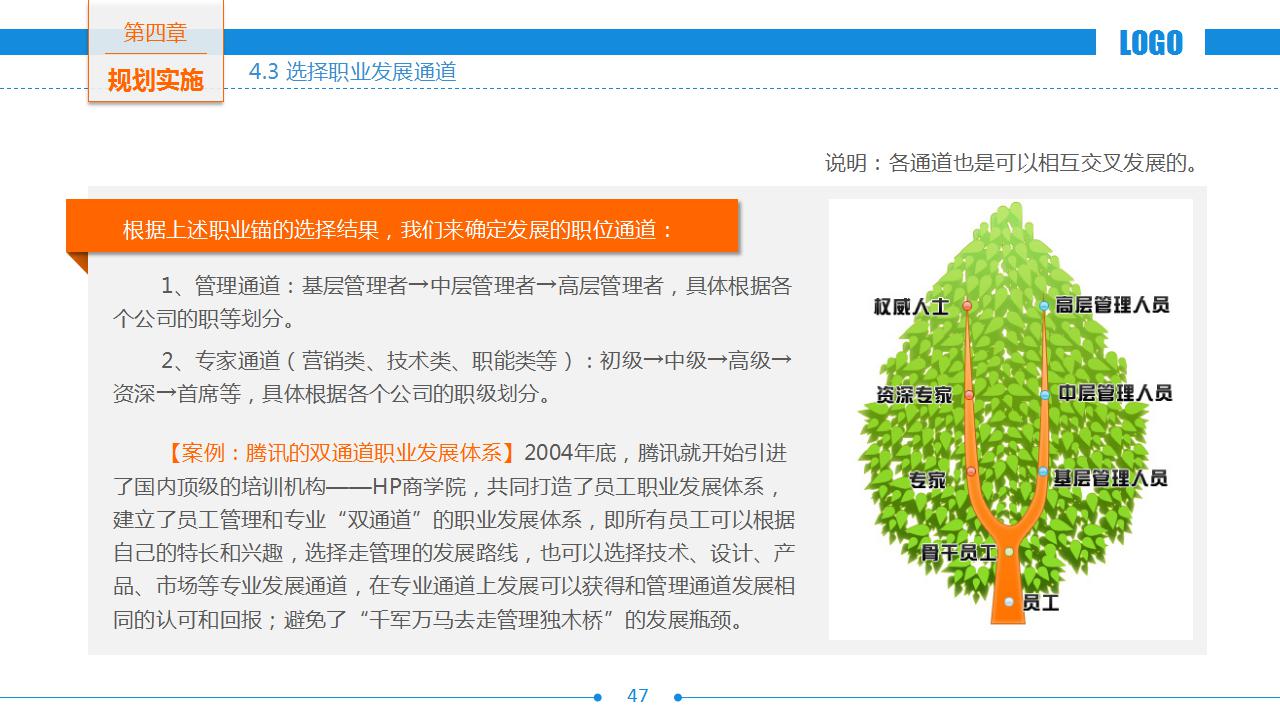The image size is (1280, 720).
Task: Click the blue dot right of page number
Action: tap(678, 697)
